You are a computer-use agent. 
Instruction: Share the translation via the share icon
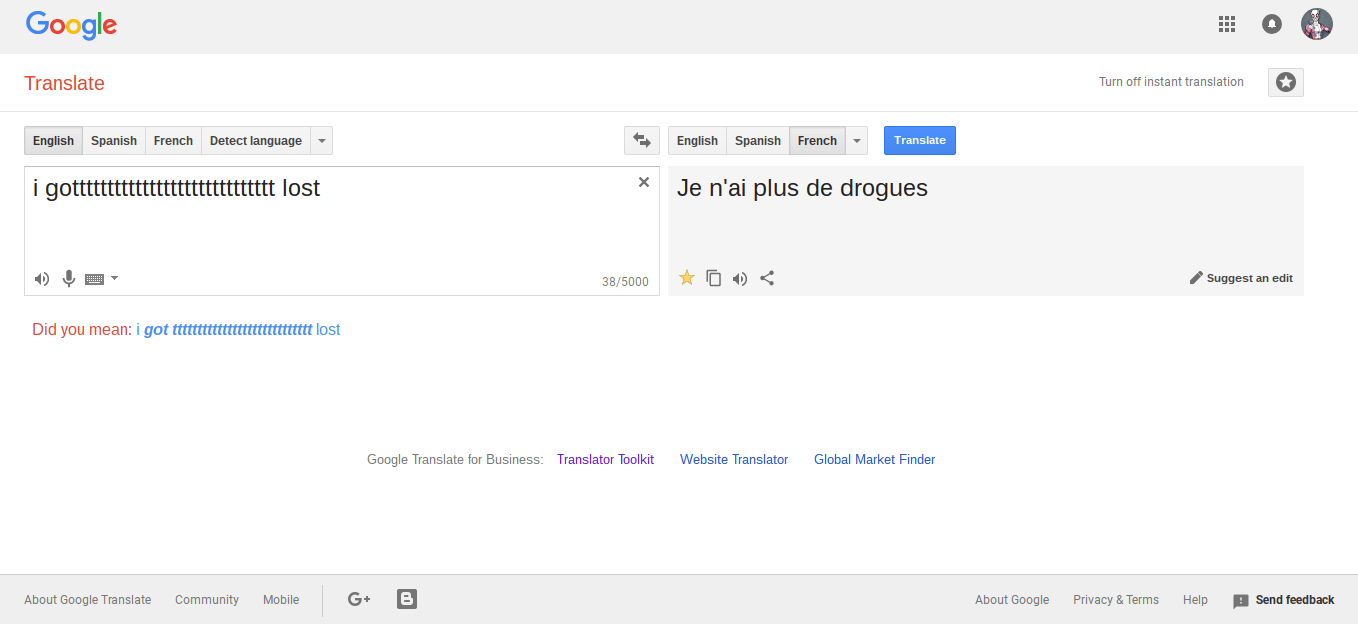767,278
